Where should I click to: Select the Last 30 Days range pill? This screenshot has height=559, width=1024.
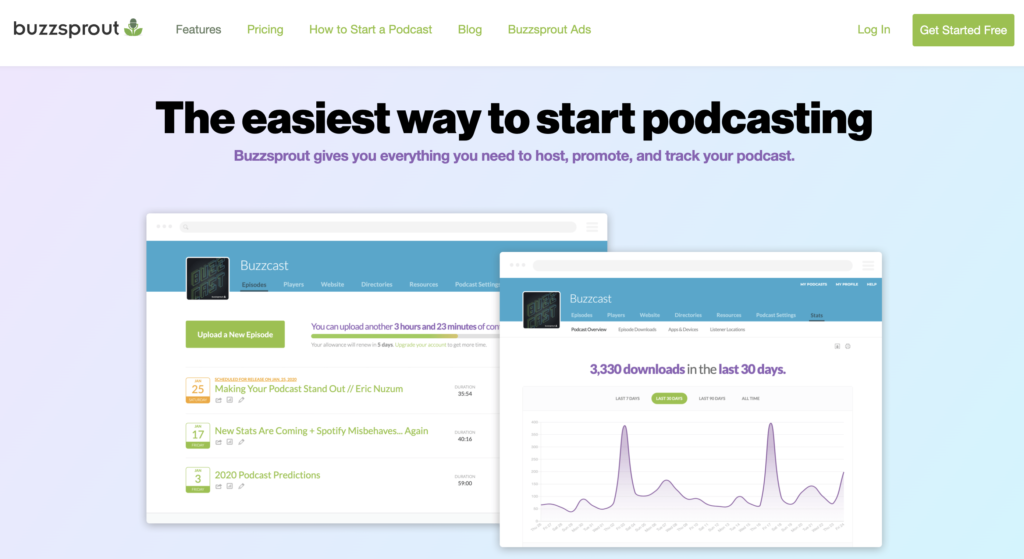click(x=670, y=398)
